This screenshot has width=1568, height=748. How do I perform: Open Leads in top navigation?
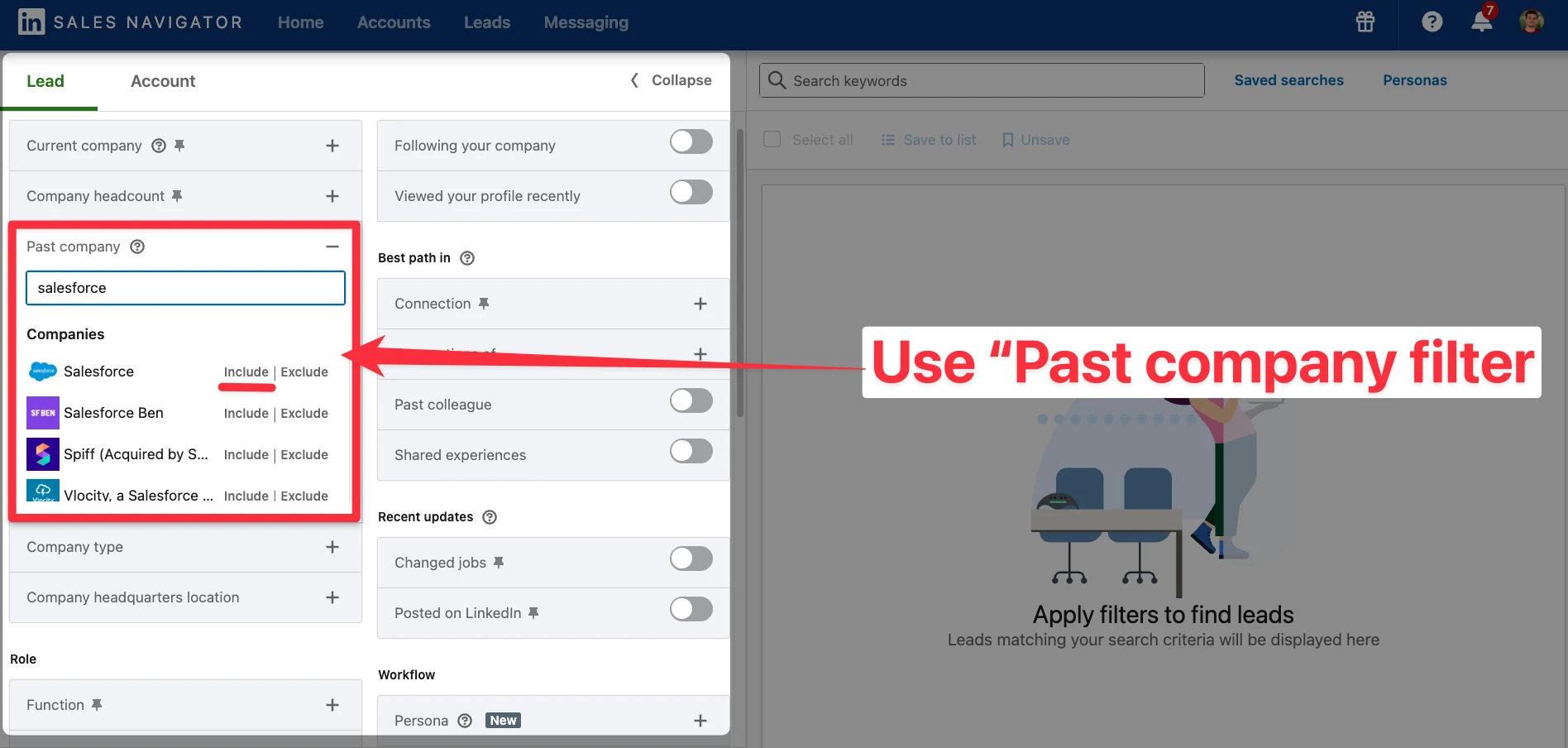pyautogui.click(x=487, y=22)
